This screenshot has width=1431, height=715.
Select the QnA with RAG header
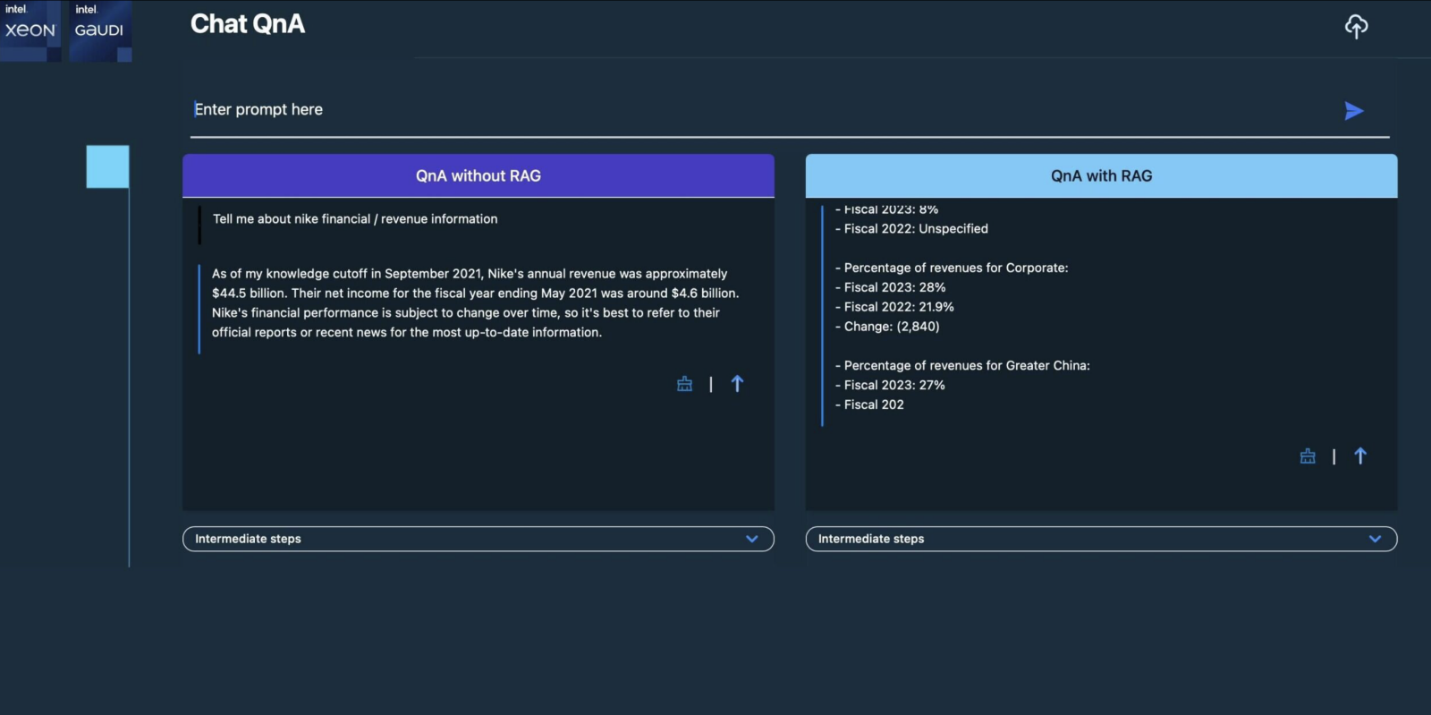1101,176
